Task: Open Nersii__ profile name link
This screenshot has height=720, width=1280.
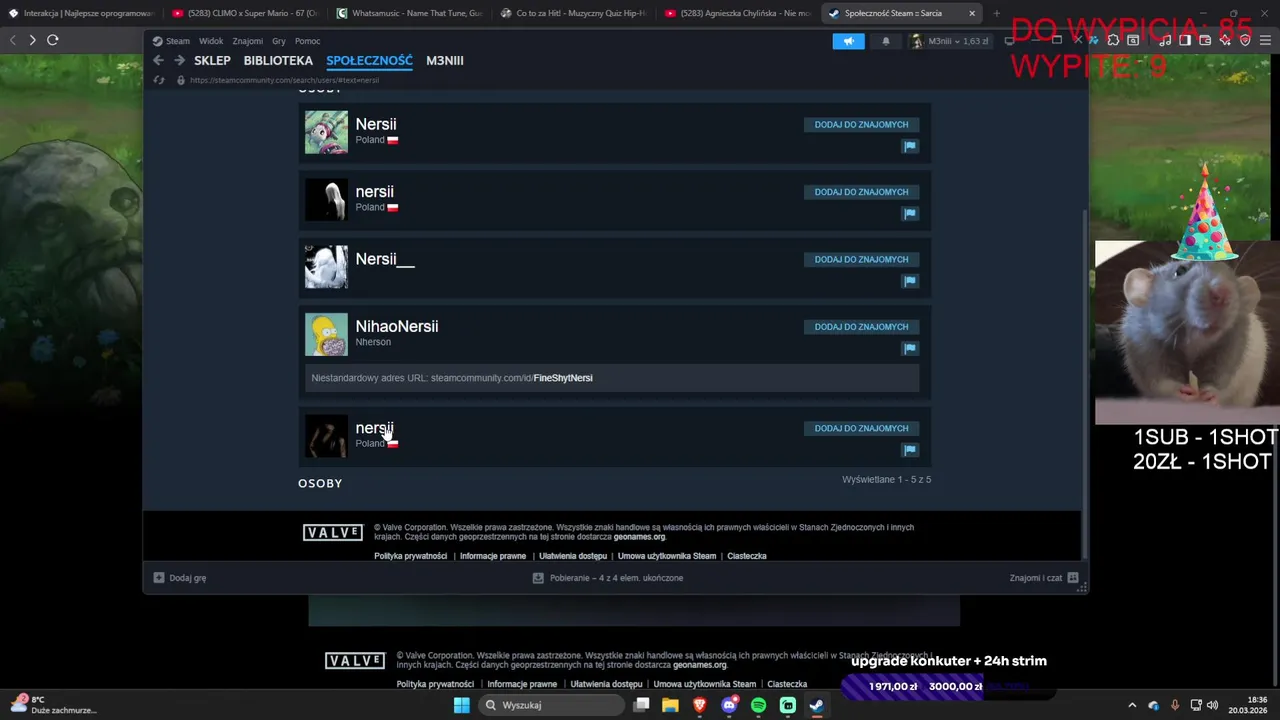Action: pos(385,259)
